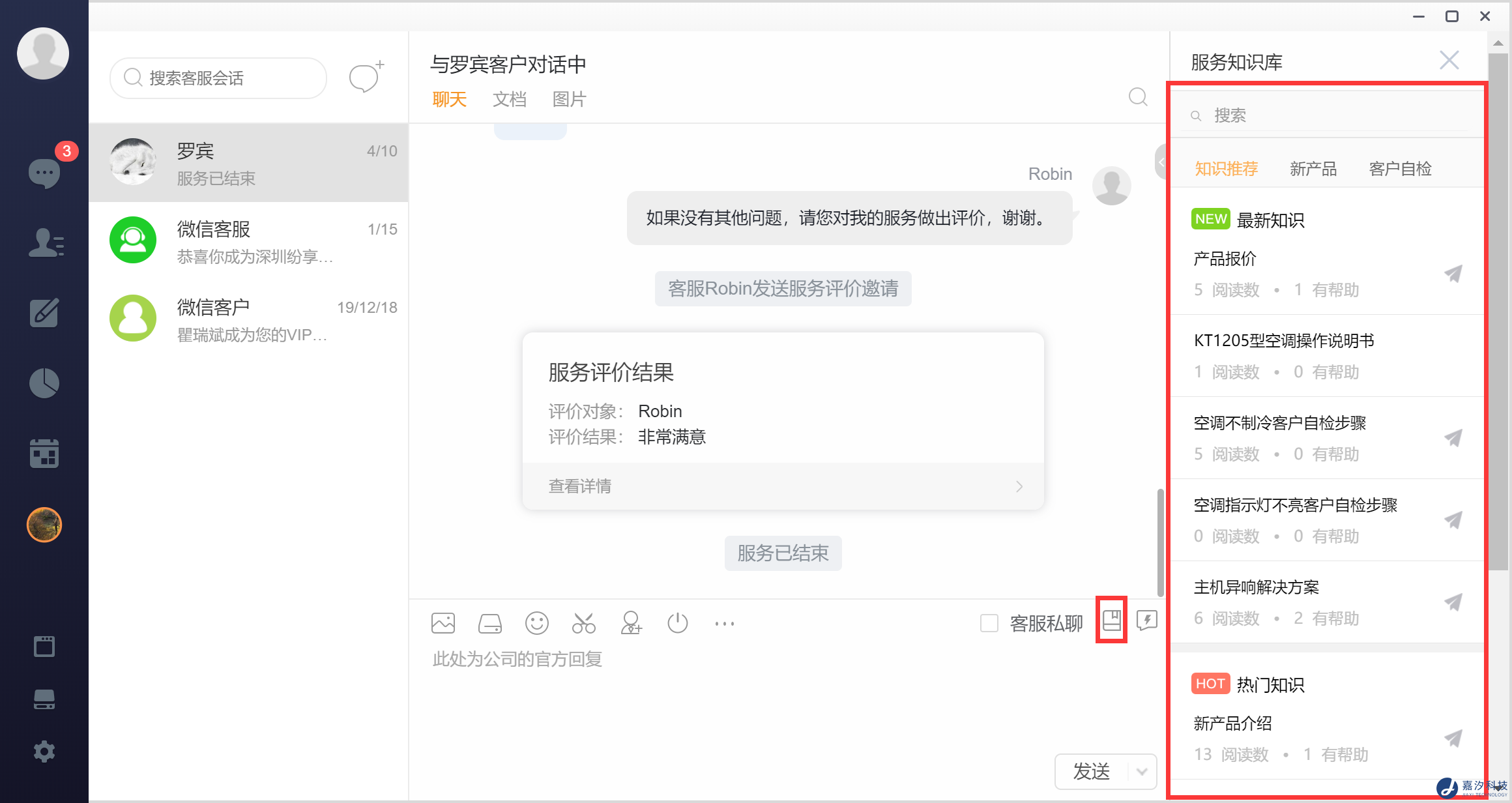Open the pie chart statistics icon
The width and height of the screenshot is (1512, 803).
[44, 383]
